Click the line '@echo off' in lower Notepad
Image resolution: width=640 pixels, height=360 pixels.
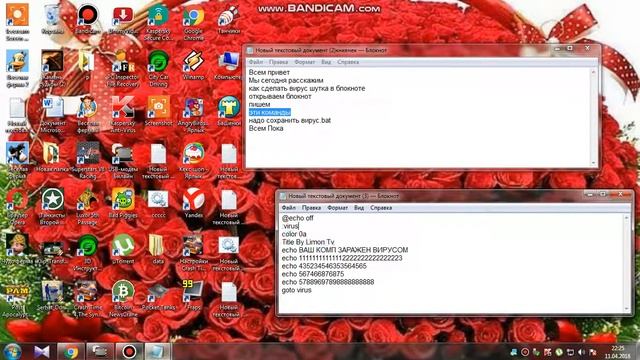click(298, 218)
